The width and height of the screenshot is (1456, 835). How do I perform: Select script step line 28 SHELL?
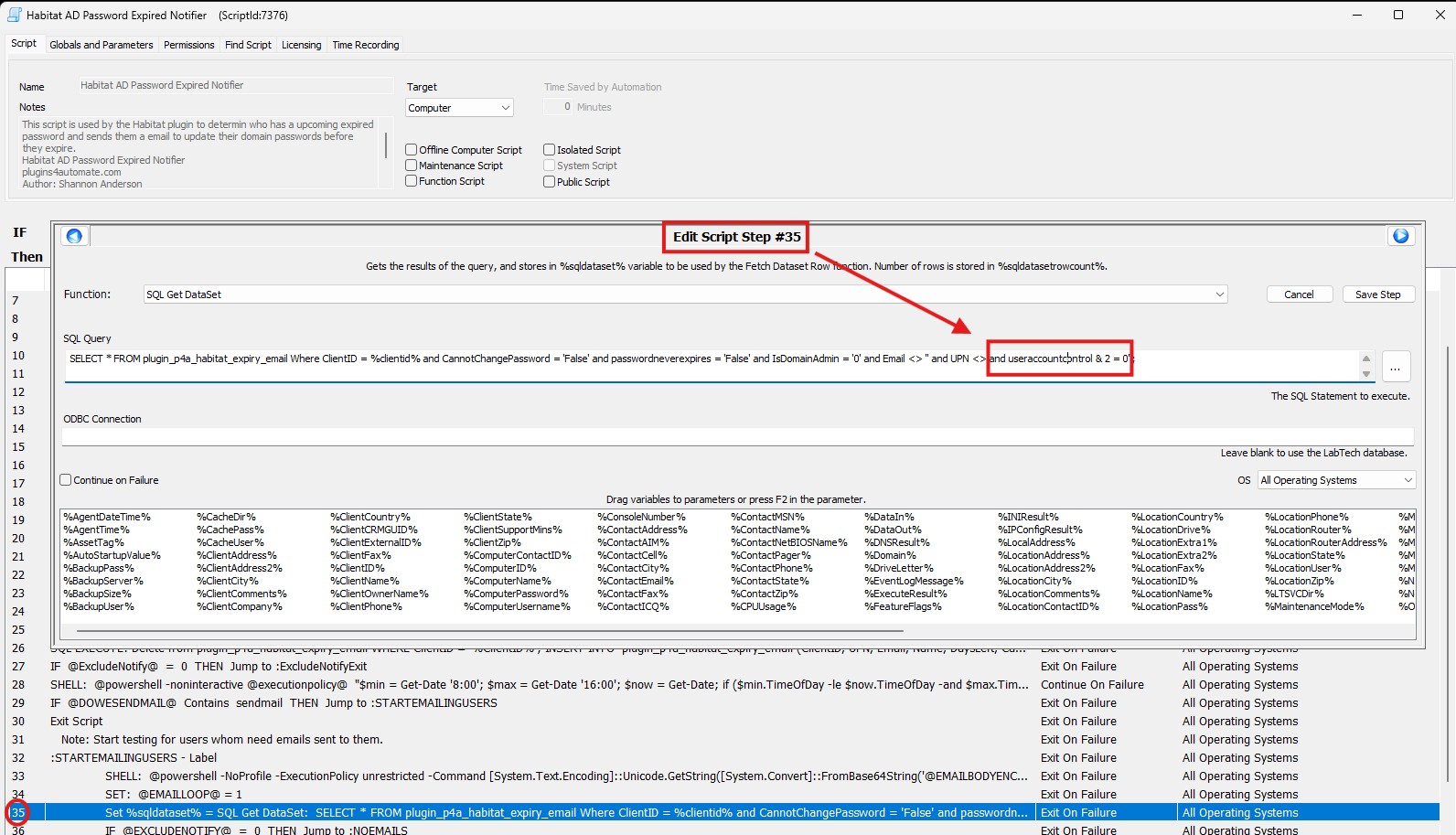(x=540, y=685)
